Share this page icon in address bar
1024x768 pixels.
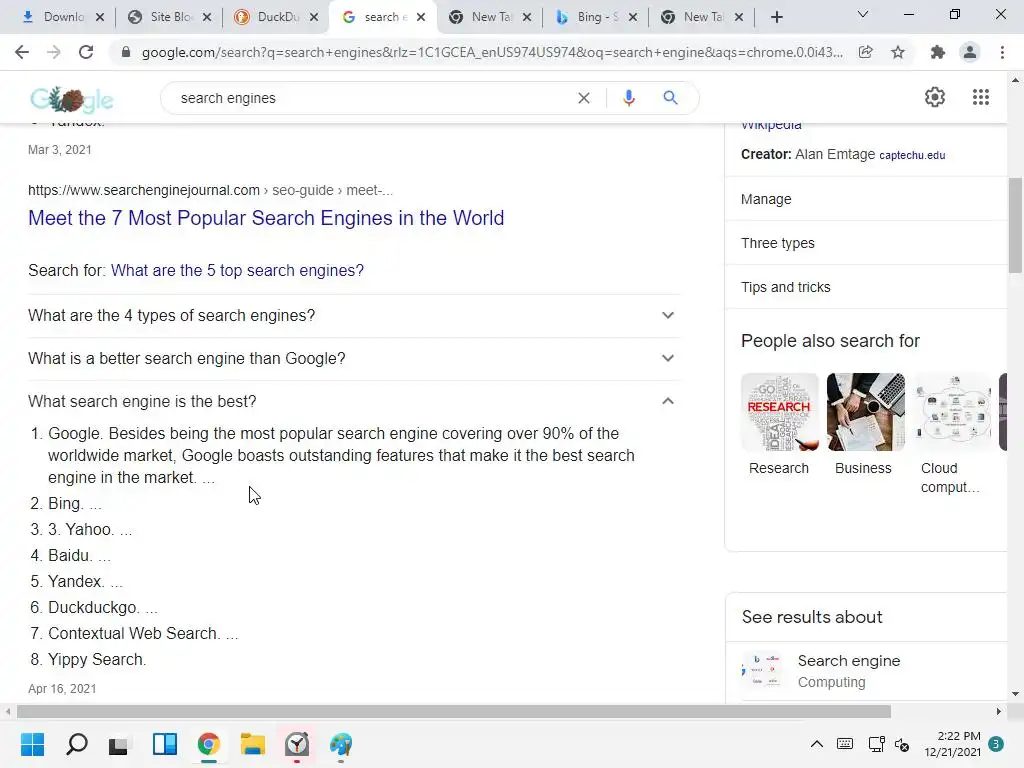pos(866,52)
